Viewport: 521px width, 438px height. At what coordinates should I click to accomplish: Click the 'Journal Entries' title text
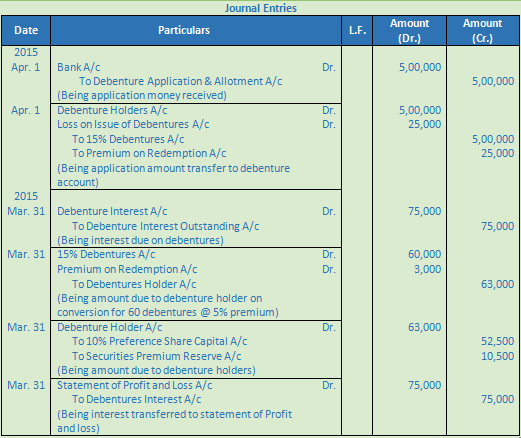(260, 8)
